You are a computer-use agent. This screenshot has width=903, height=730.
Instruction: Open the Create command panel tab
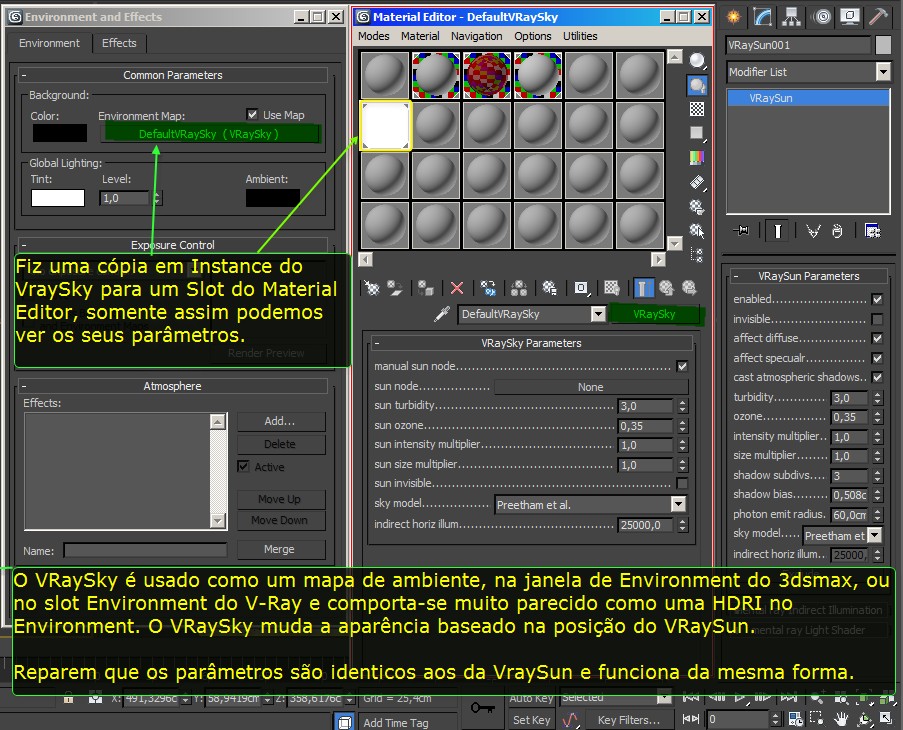734,17
